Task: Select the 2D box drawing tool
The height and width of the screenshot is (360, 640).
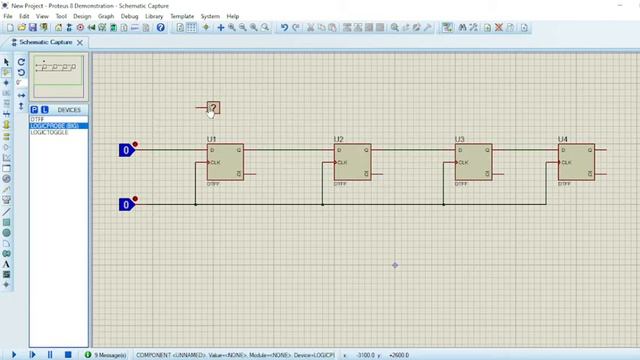Action: click(6, 222)
